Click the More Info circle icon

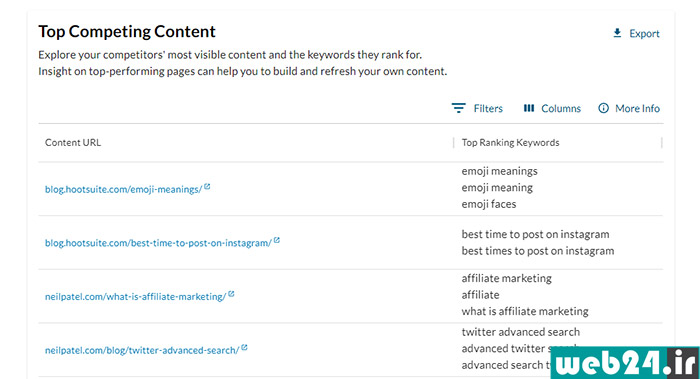tap(603, 108)
